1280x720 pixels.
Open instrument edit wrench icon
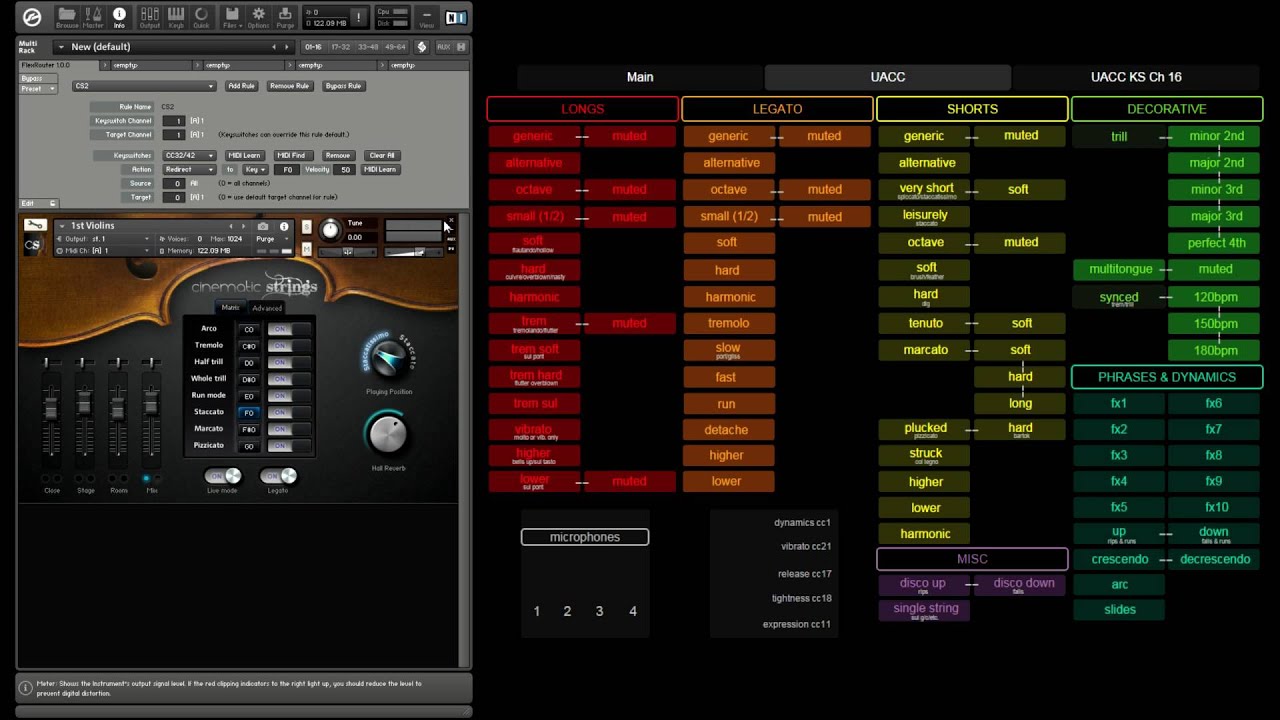coord(35,225)
